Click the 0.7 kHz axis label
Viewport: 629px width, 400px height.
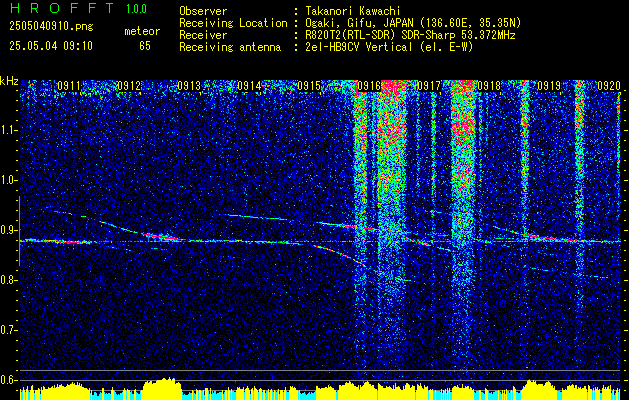(8, 330)
